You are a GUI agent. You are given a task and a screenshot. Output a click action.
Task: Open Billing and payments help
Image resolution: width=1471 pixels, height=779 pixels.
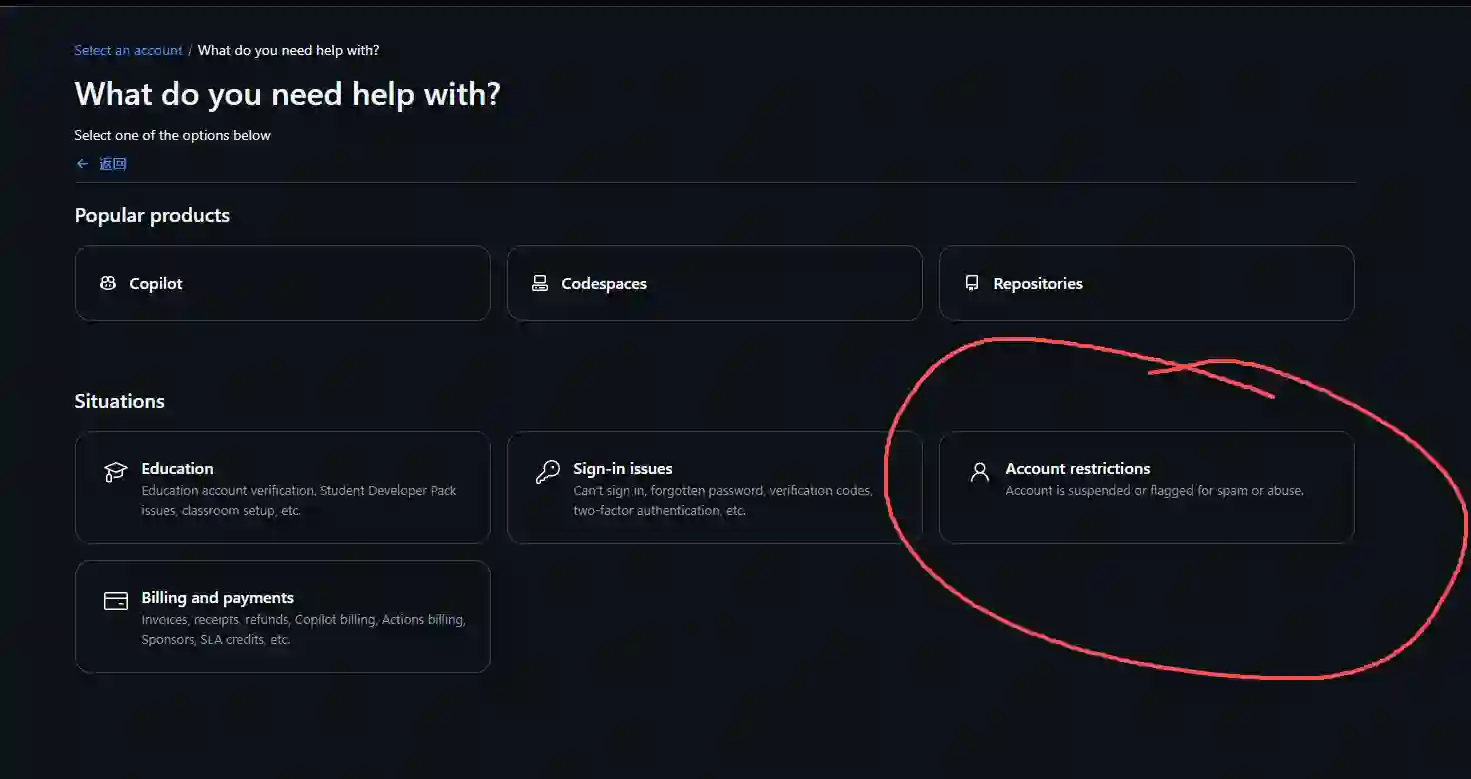click(x=282, y=617)
